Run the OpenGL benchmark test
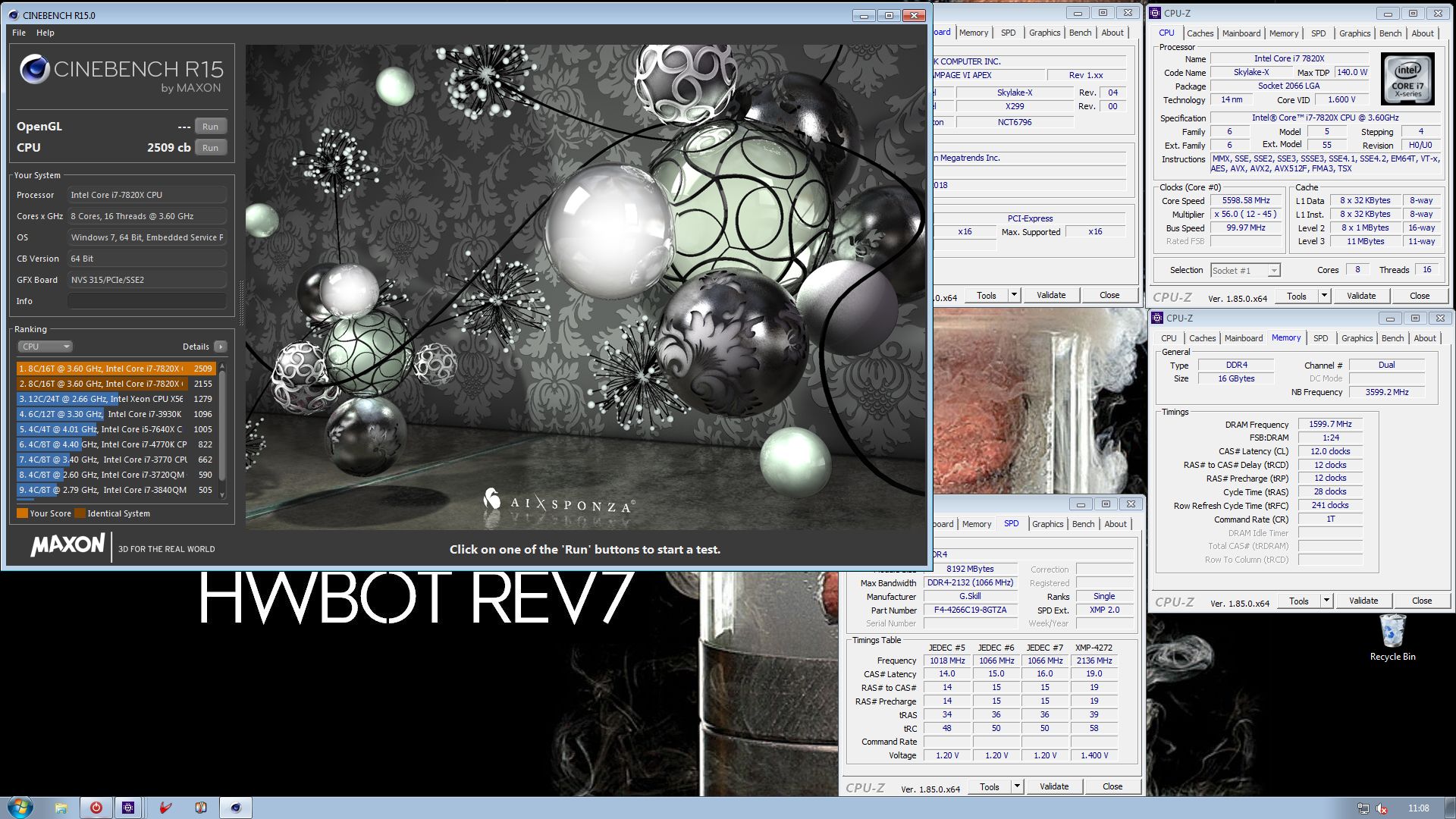This screenshot has width=1456, height=819. point(210,127)
